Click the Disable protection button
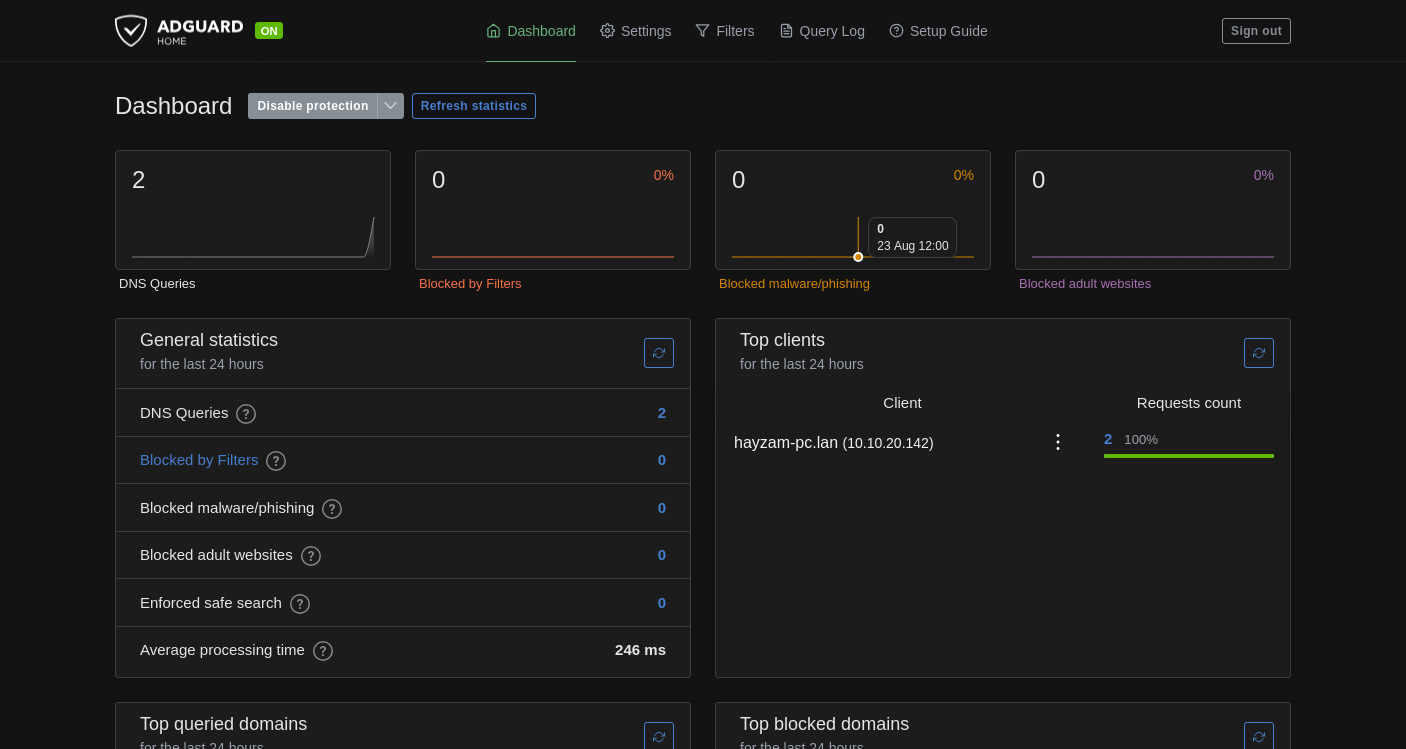This screenshot has height=749, width=1406. point(313,106)
